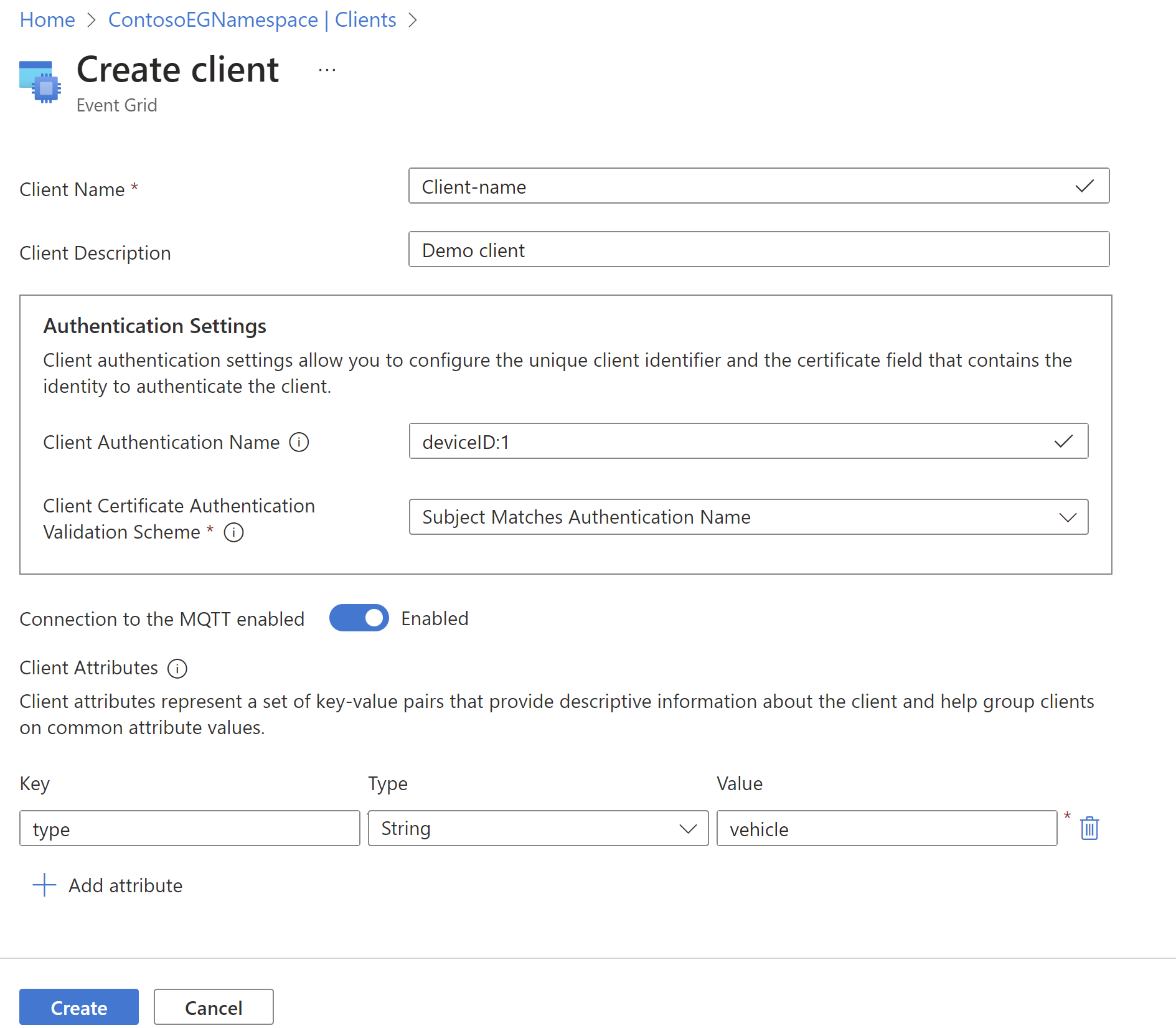Click the attribute Key field containing type
This screenshot has height=1028, width=1176.
click(x=189, y=829)
